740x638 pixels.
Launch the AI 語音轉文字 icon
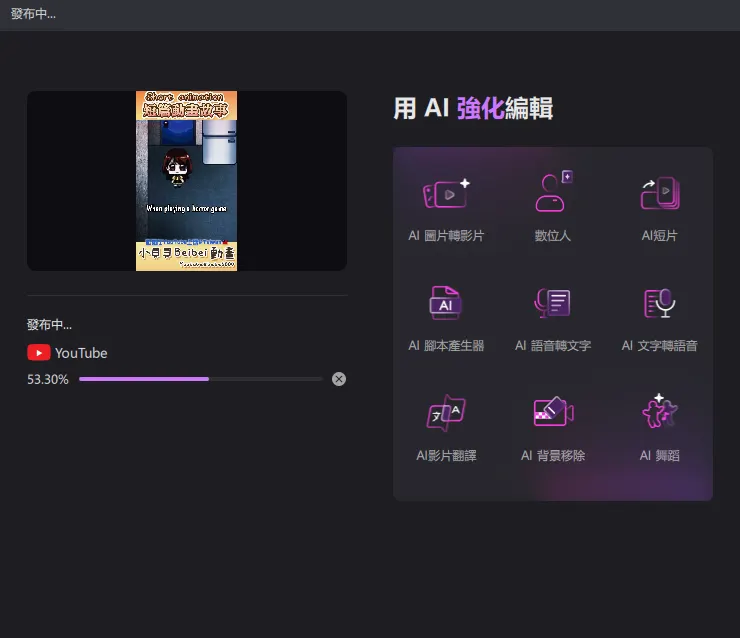click(x=553, y=303)
